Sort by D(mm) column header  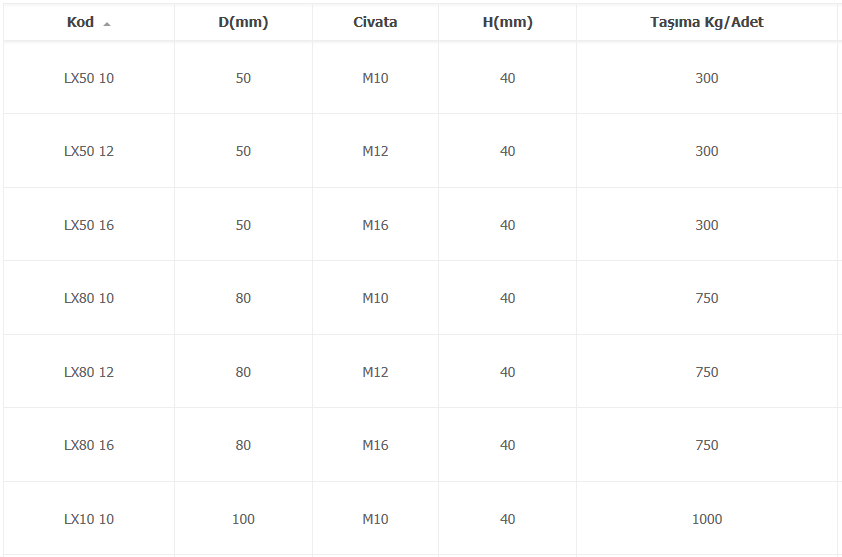[243, 22]
